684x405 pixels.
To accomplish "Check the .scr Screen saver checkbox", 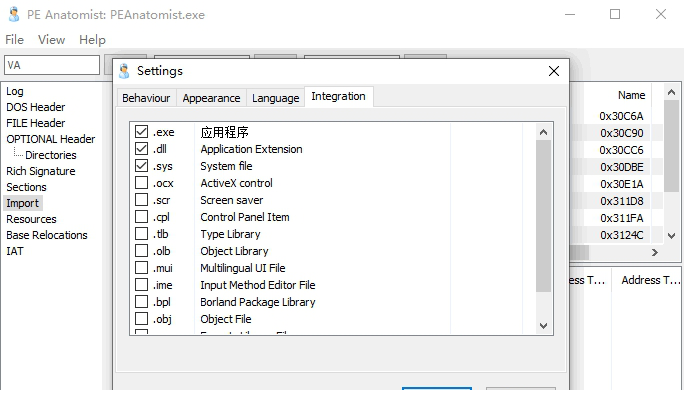I will (141, 200).
